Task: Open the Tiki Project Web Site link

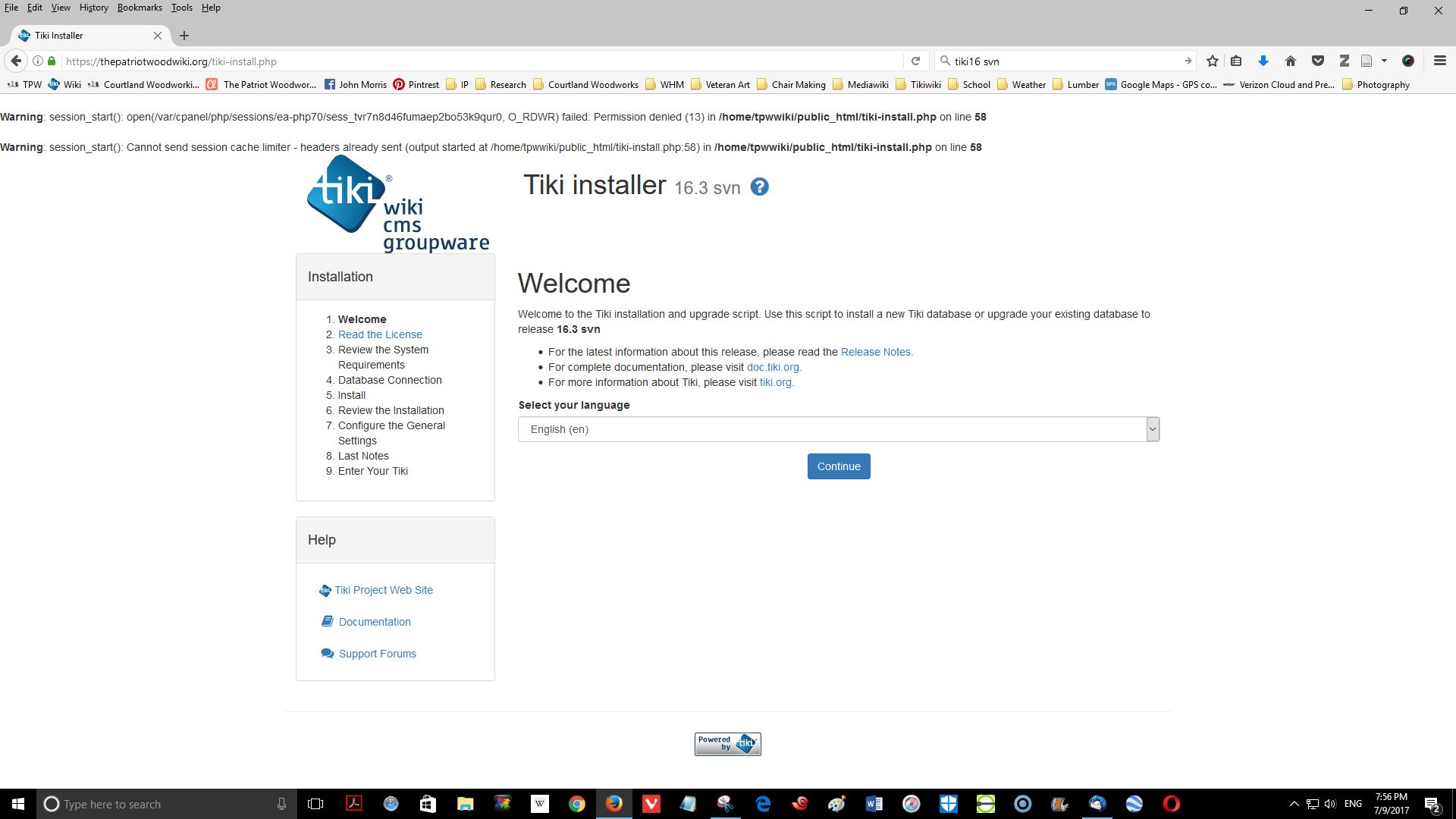Action: (384, 590)
